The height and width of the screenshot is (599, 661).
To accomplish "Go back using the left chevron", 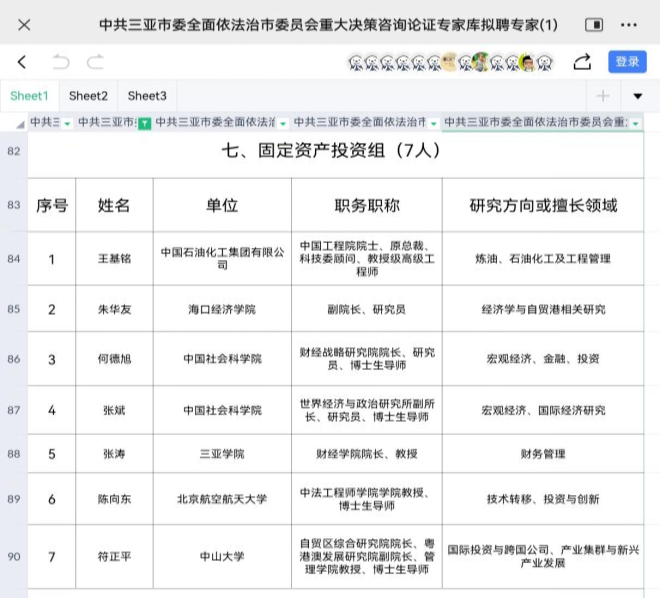I will [x=22, y=62].
